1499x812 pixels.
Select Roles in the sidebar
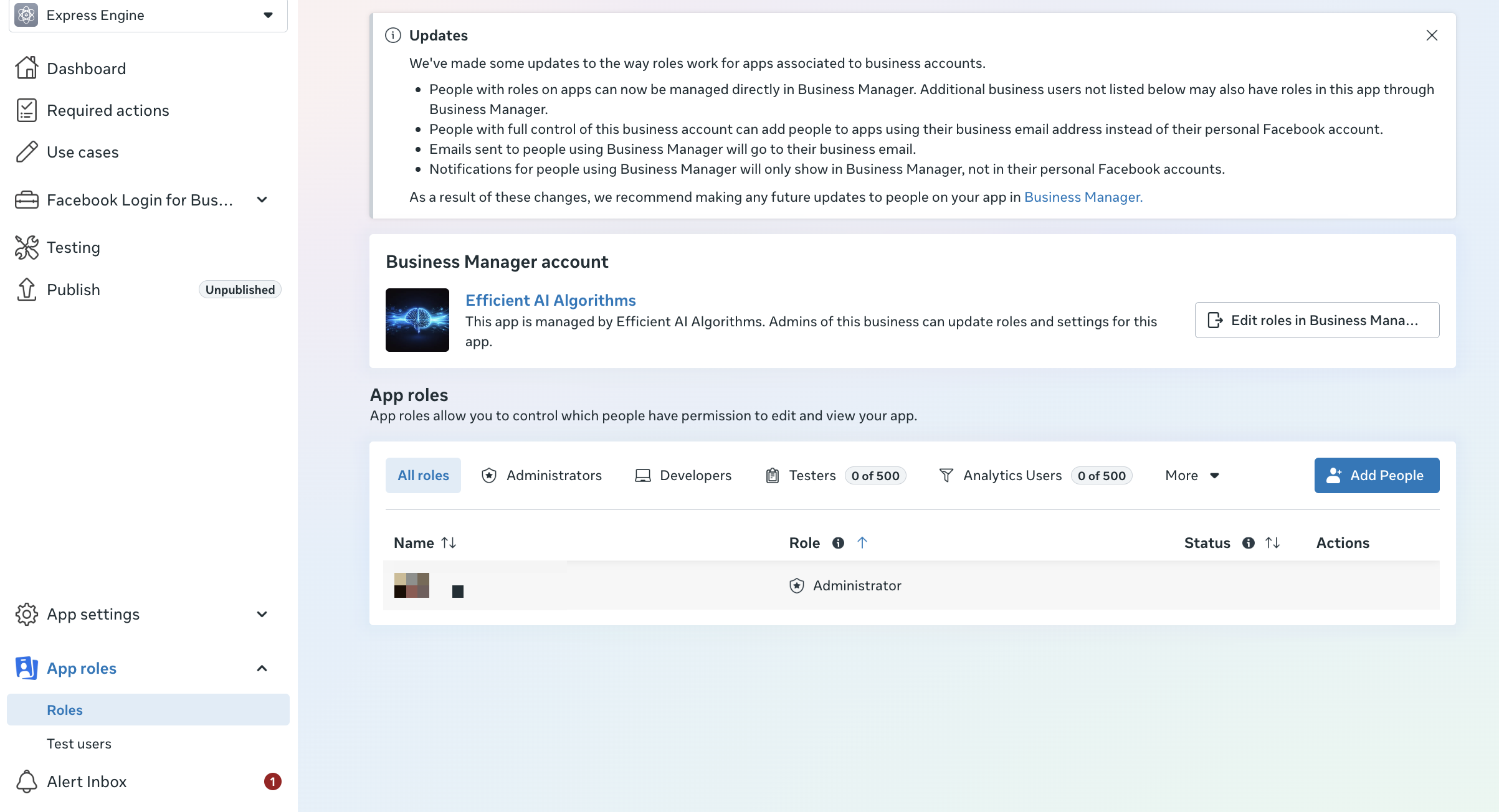(148, 710)
